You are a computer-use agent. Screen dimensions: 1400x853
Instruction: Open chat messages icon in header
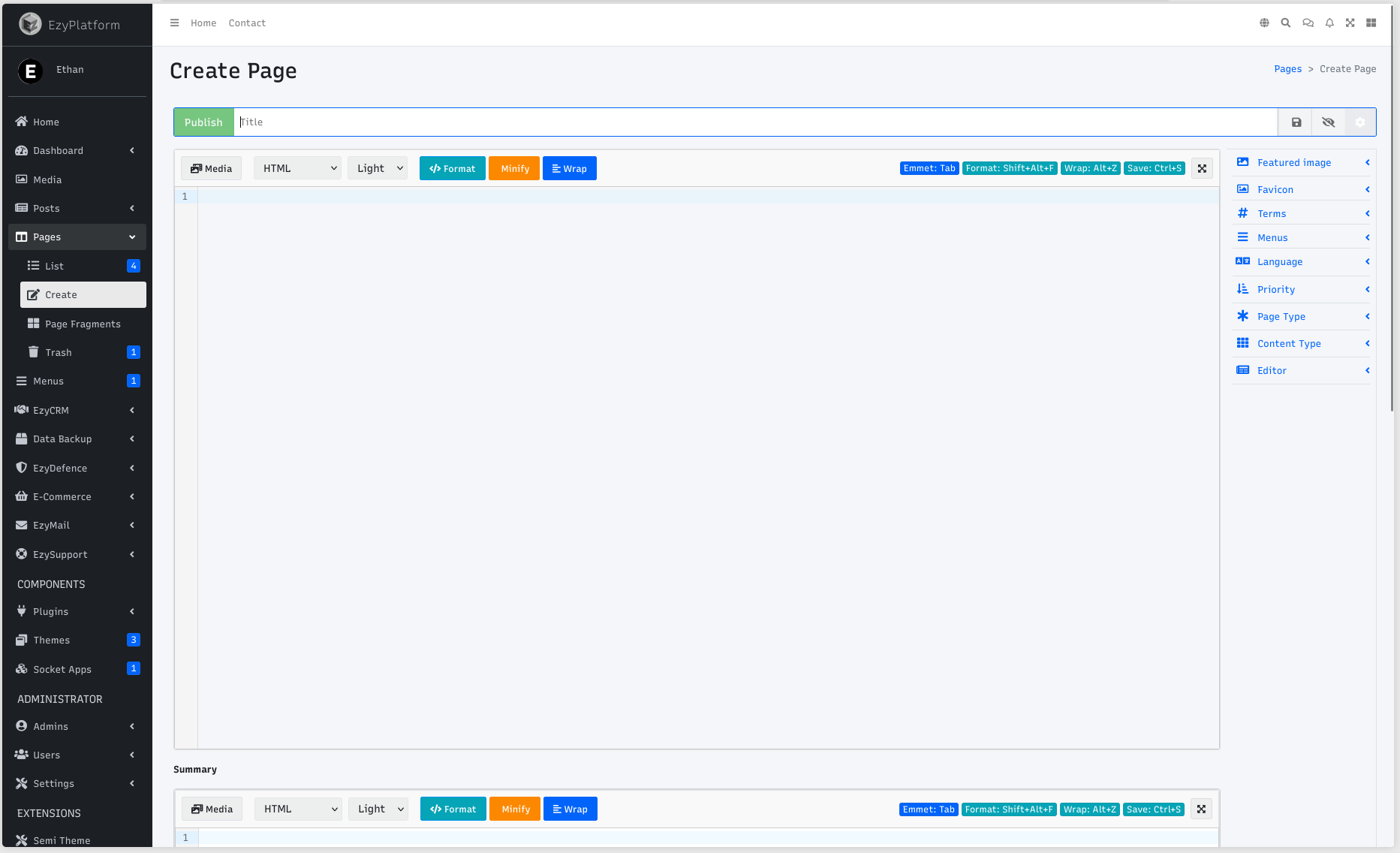pos(1308,23)
